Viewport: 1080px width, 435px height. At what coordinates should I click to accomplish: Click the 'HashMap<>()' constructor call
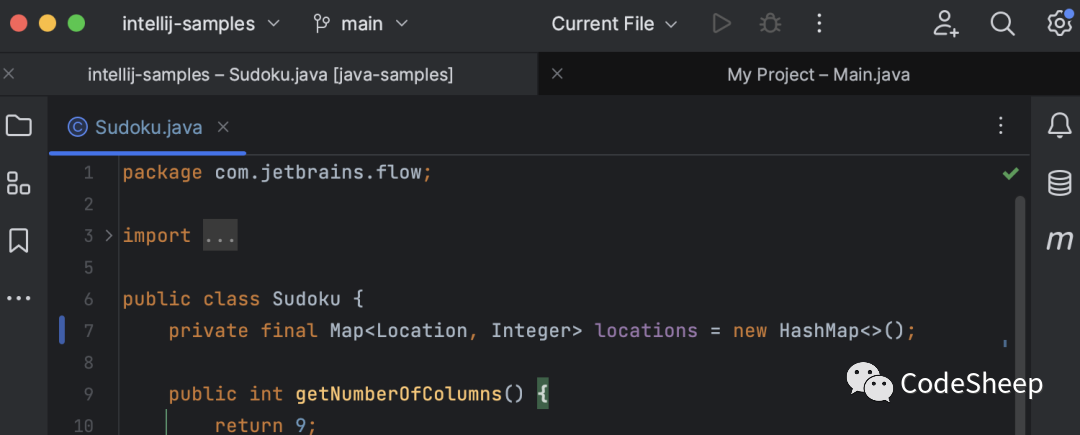[x=841, y=331]
